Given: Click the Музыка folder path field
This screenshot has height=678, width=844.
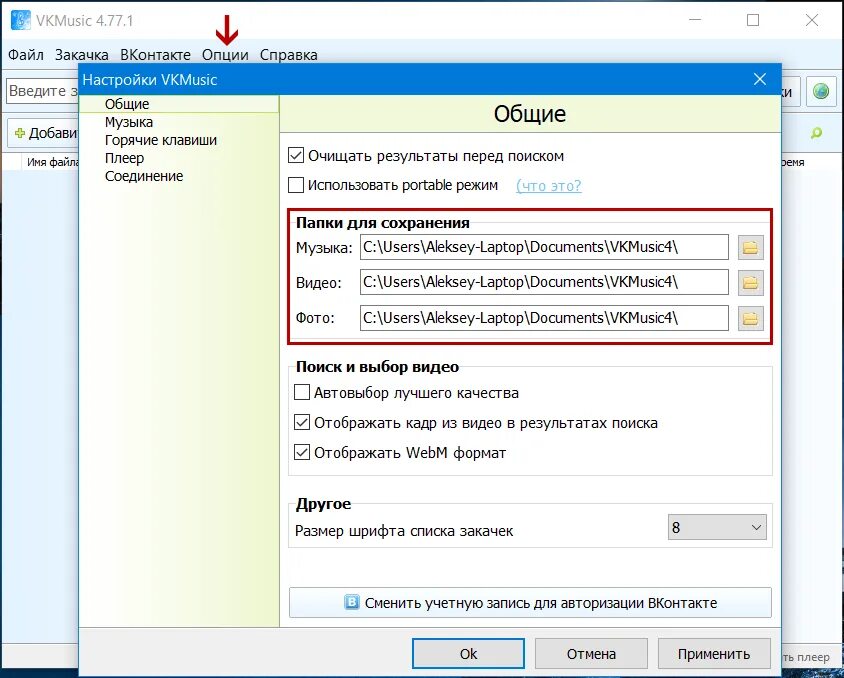Looking at the screenshot, I should click(544, 247).
